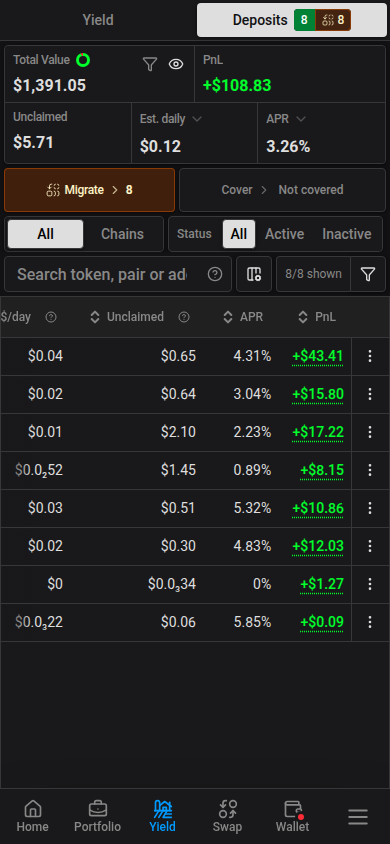390x844 pixels.
Task: Click the help icon beside $/day header
Action: click(51, 317)
